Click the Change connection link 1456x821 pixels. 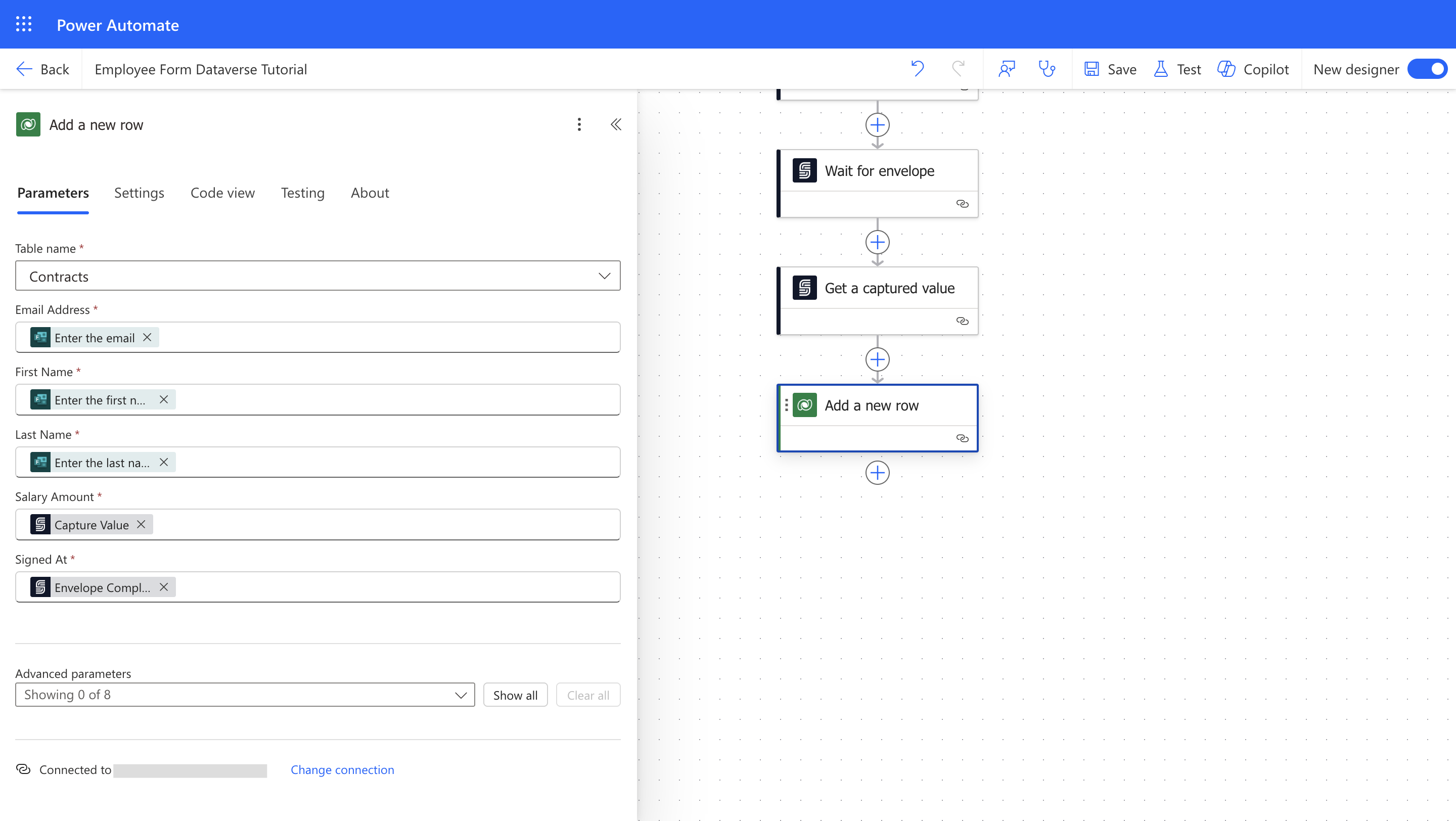tap(342, 769)
